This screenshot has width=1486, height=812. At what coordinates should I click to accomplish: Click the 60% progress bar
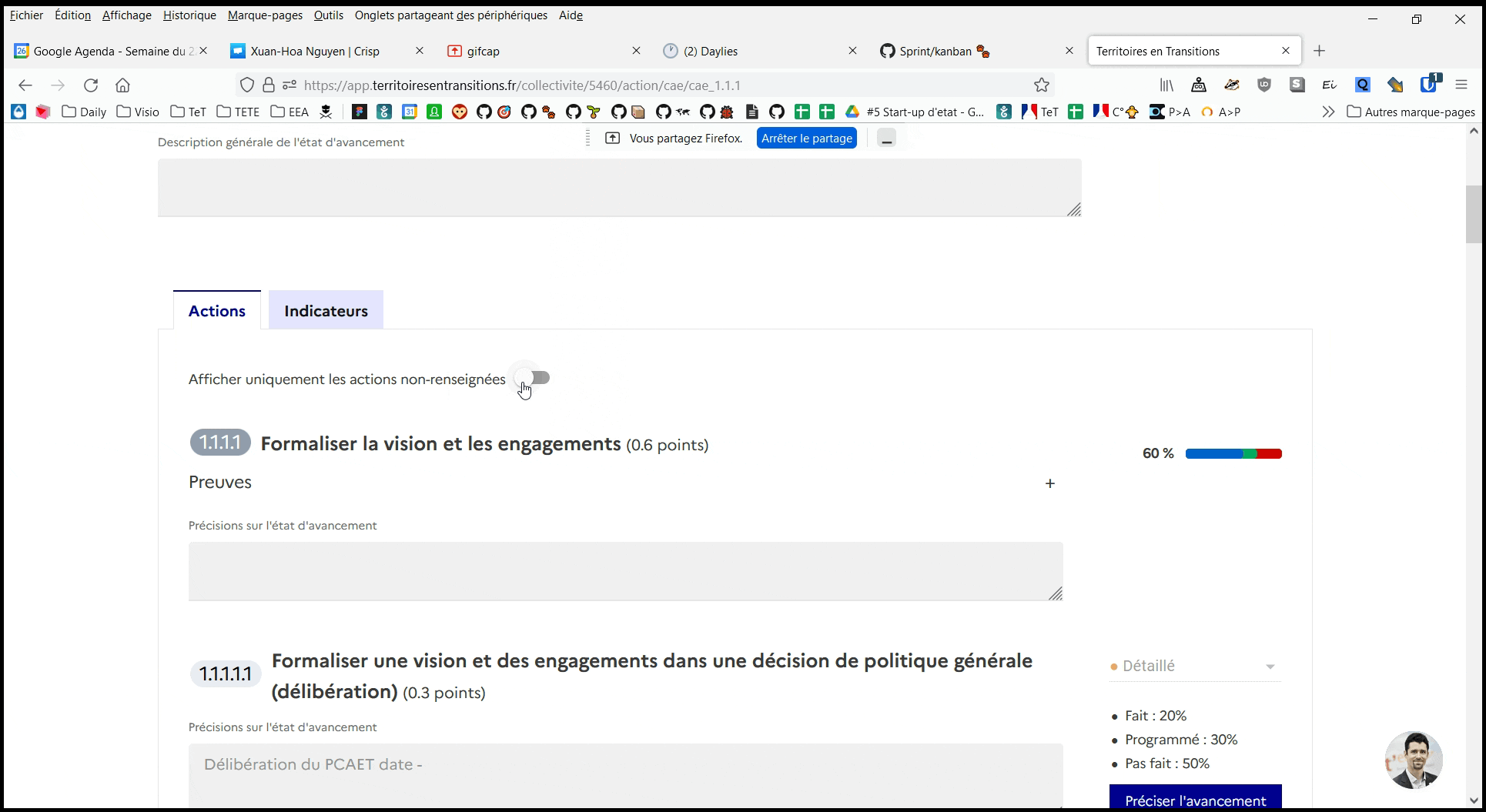tap(1233, 453)
